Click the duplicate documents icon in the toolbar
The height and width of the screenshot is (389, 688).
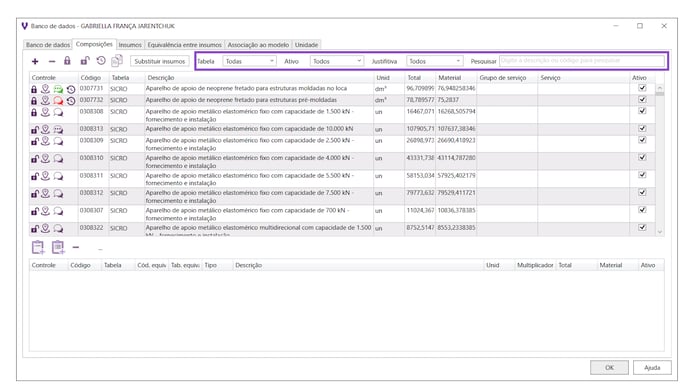tap(117, 61)
